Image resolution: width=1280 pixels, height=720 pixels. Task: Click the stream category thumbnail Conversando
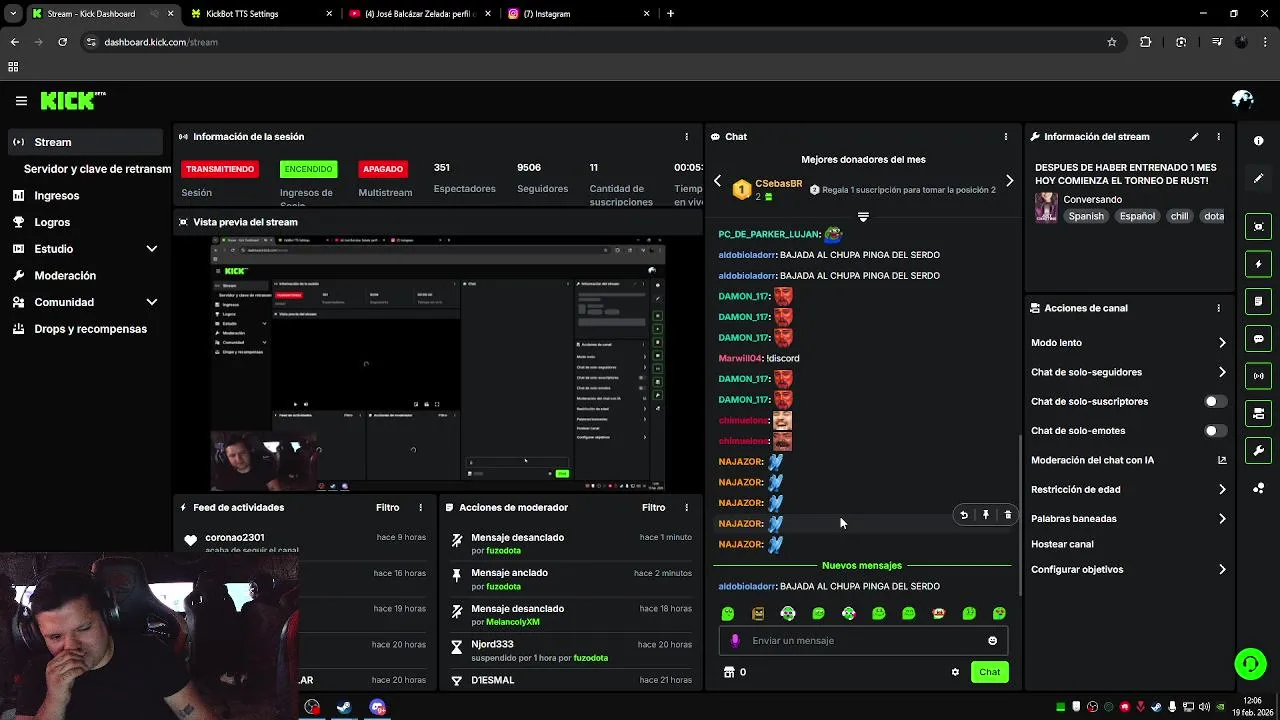coord(1046,207)
